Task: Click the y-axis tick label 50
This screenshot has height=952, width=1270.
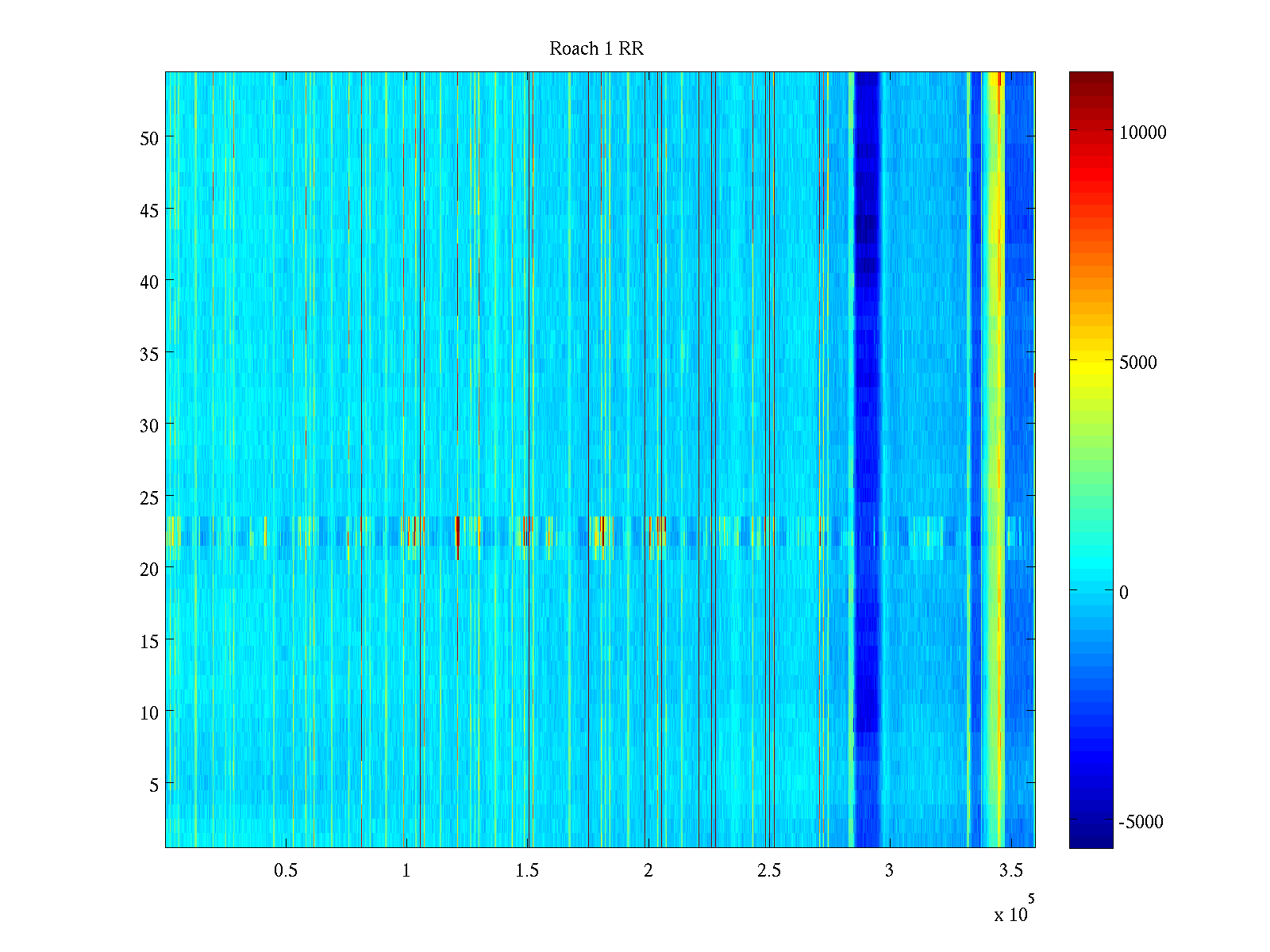Action: coord(148,138)
